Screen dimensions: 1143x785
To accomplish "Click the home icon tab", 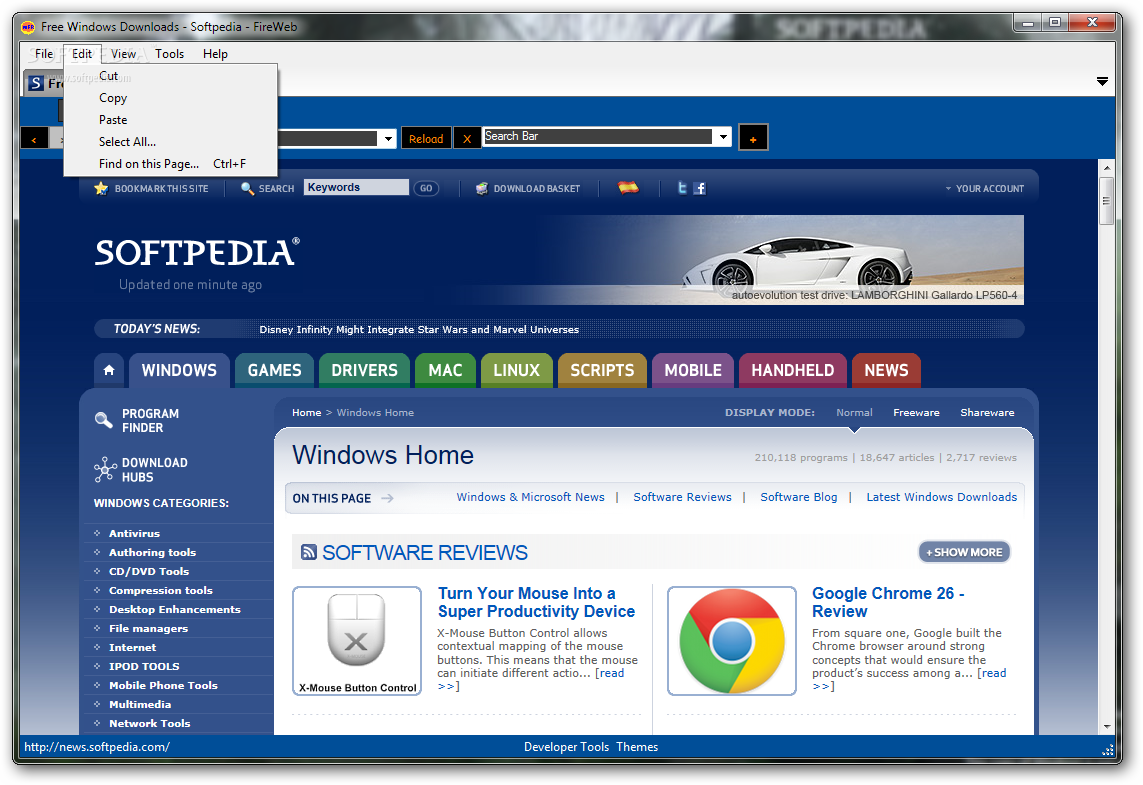I will 109,370.
